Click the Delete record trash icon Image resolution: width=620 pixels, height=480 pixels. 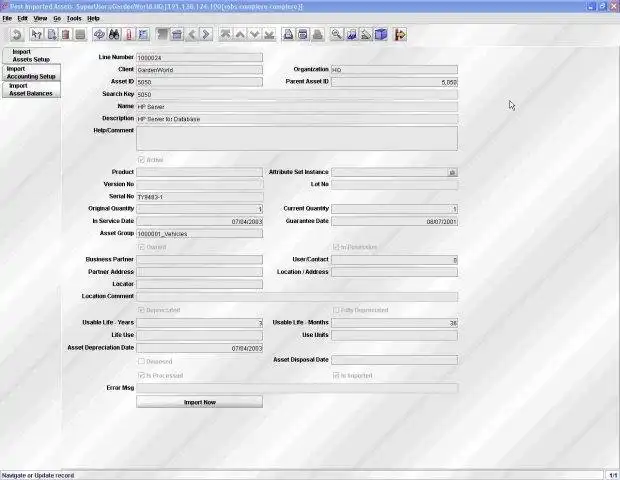click(66, 35)
